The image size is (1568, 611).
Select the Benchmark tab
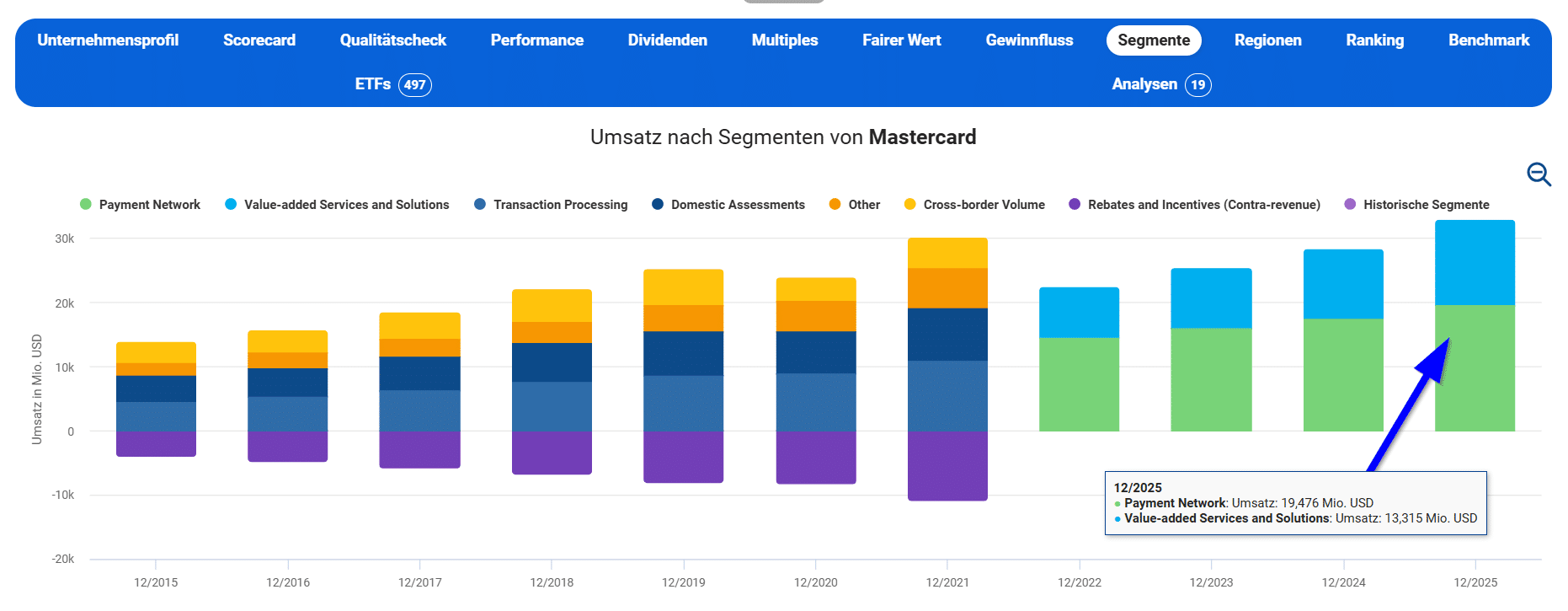(x=1488, y=40)
